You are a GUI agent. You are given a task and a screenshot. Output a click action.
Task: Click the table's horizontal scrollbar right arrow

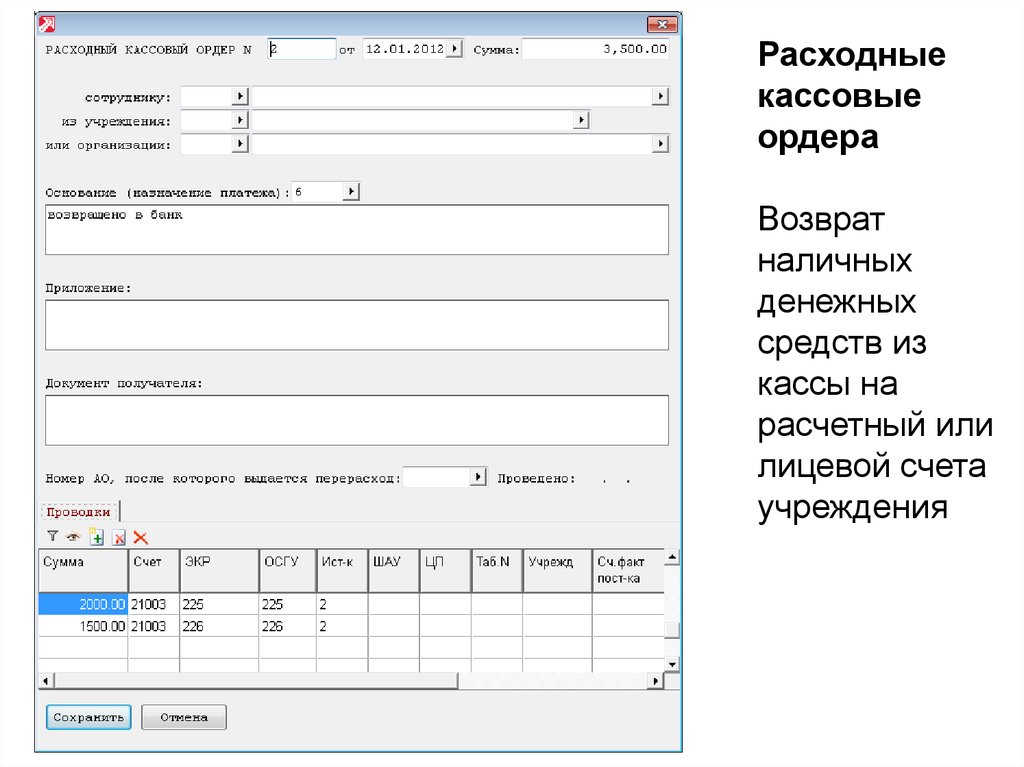pos(655,681)
